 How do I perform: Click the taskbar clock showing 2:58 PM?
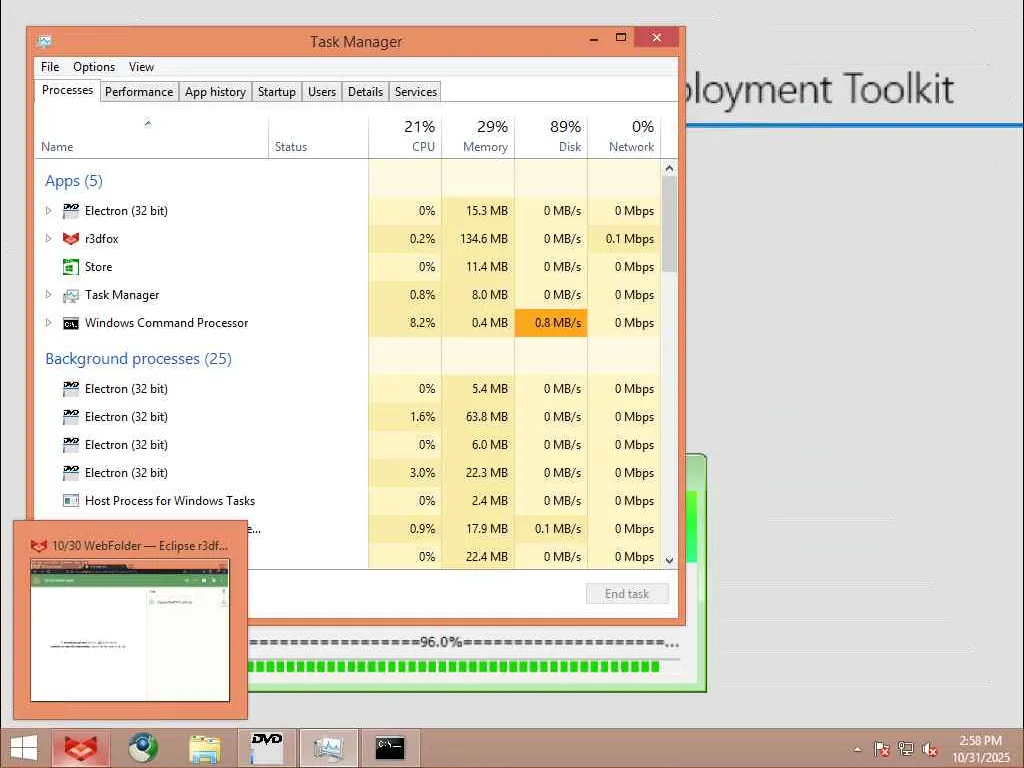(980, 749)
